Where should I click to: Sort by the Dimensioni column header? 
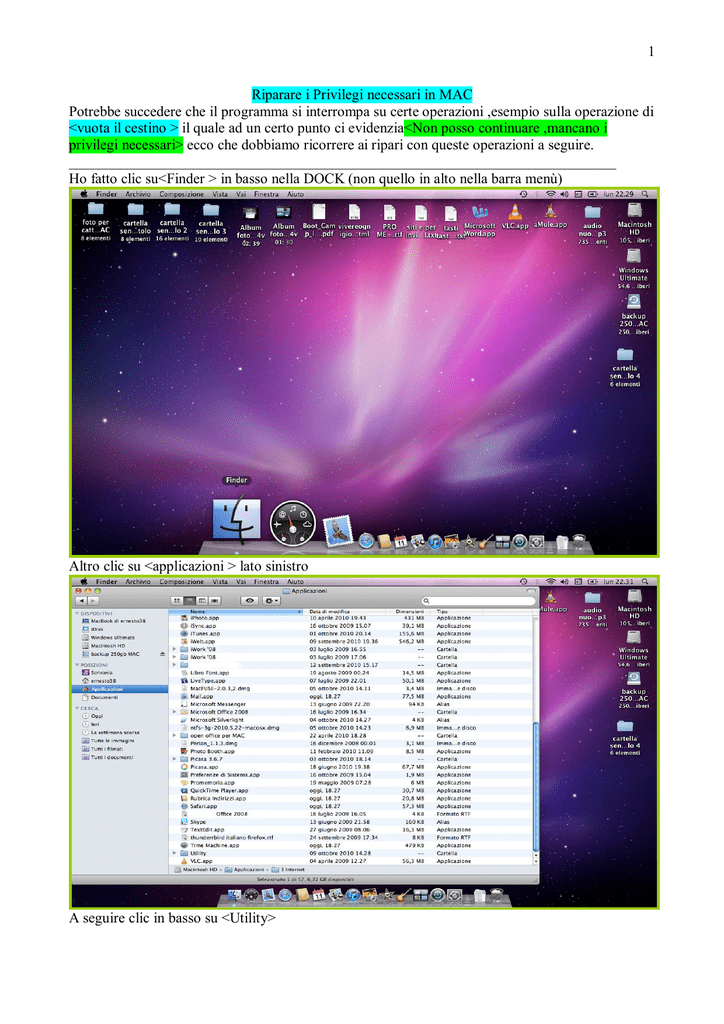tap(410, 612)
